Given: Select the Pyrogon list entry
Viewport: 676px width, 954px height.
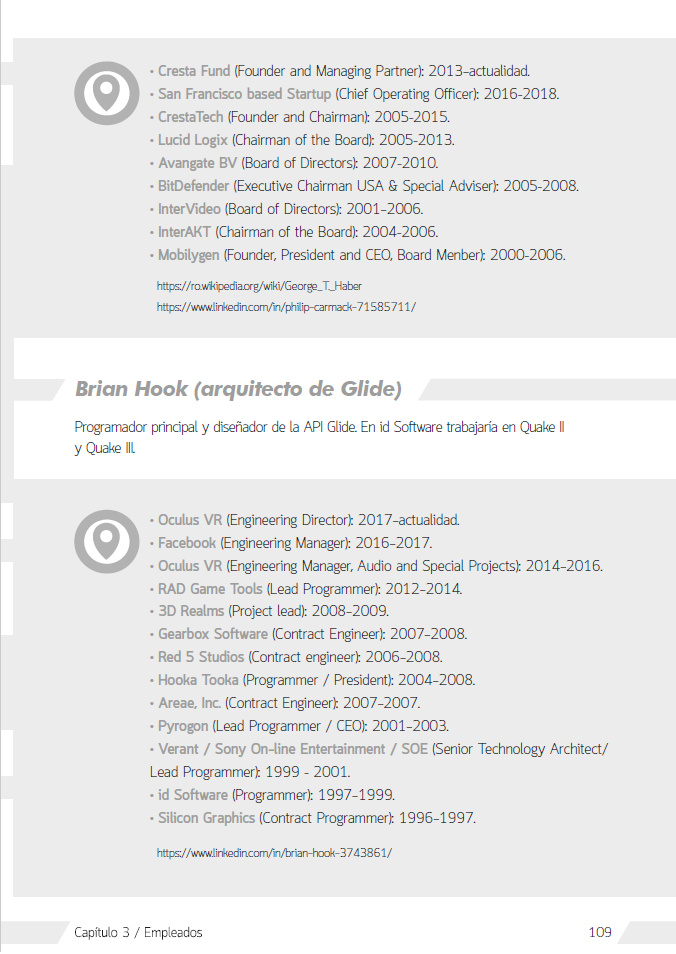Looking at the screenshot, I should [x=183, y=726].
